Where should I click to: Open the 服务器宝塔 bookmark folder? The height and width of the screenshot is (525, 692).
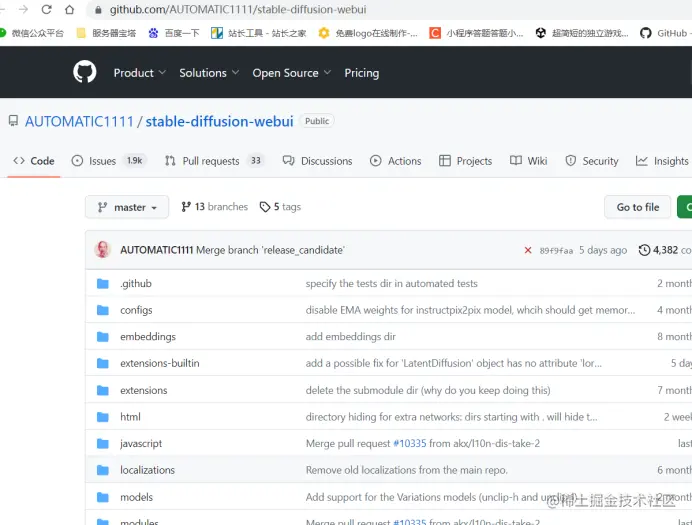point(106,33)
